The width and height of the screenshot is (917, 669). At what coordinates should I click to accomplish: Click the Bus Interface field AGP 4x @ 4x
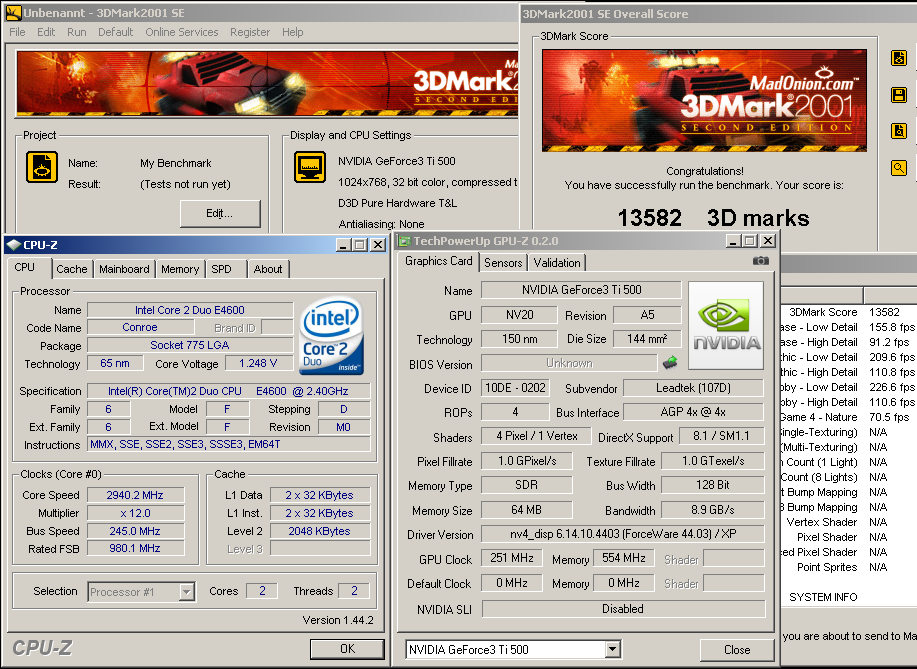tap(694, 412)
